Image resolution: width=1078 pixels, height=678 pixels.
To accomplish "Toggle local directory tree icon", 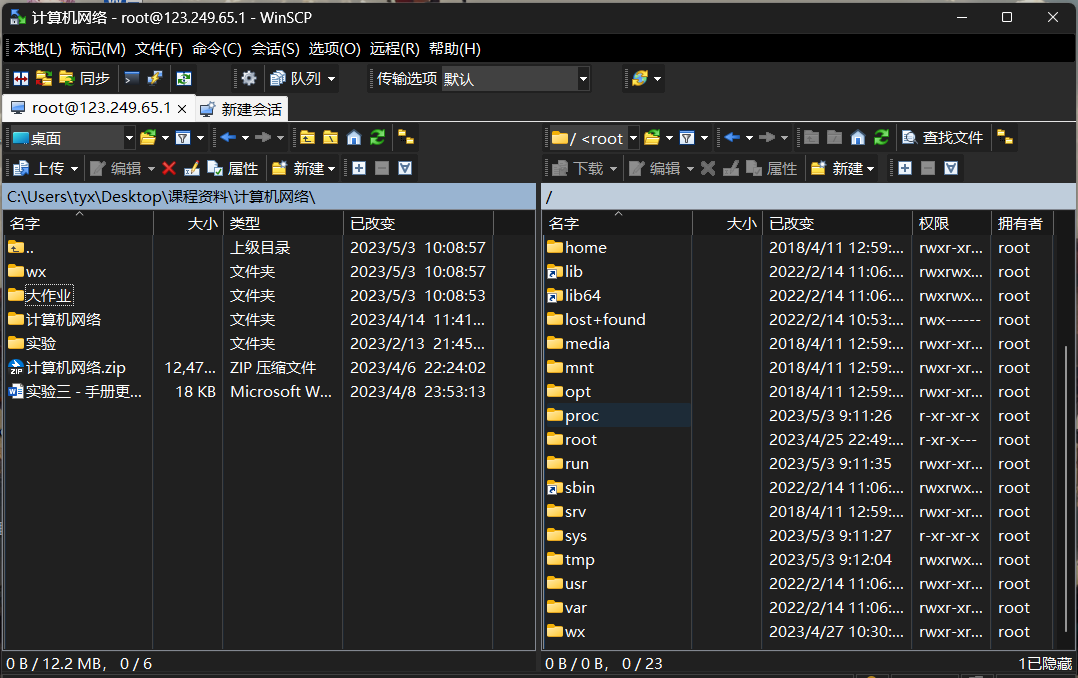I will 406,138.
